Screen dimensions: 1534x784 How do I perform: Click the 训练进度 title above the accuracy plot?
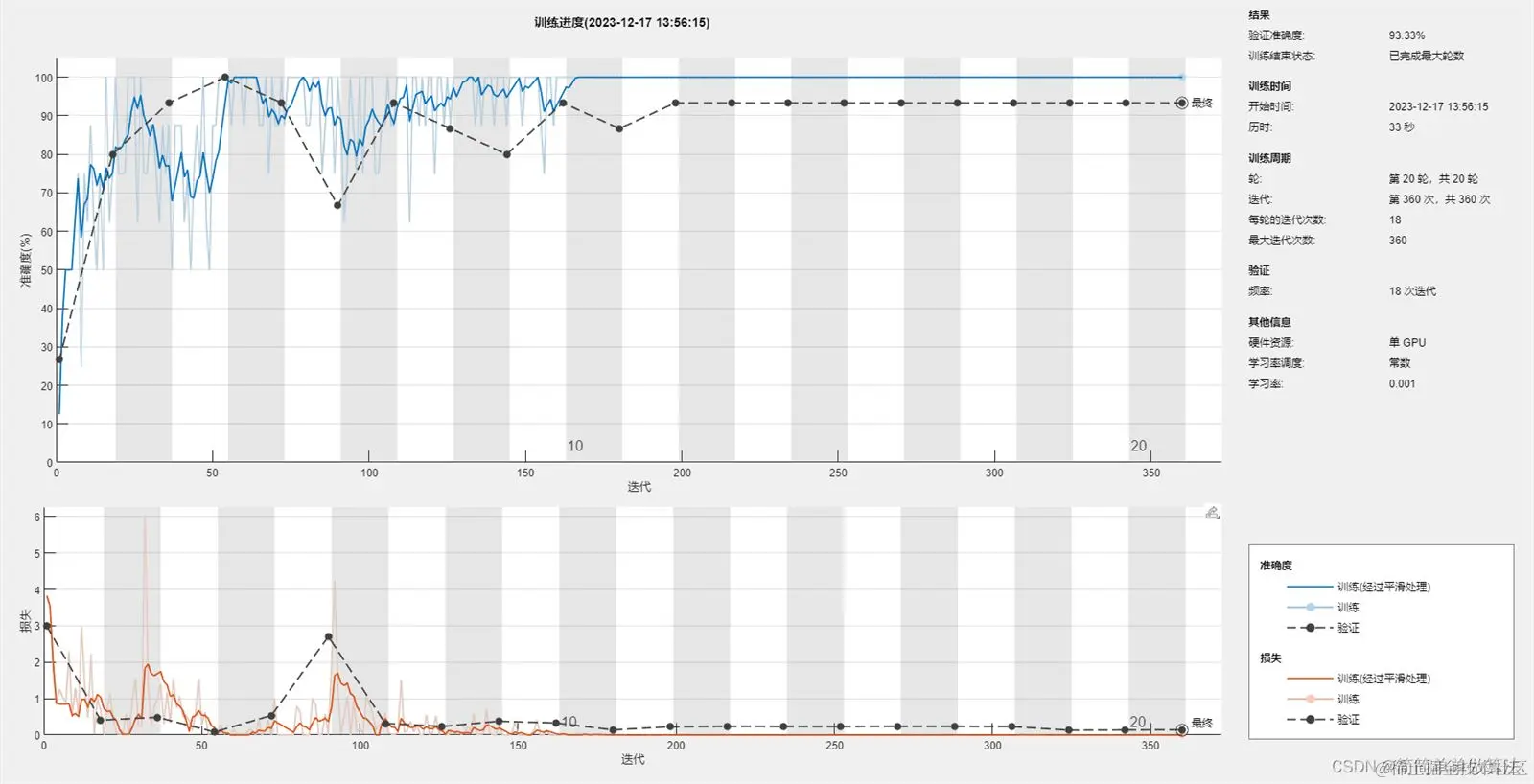pos(622,22)
